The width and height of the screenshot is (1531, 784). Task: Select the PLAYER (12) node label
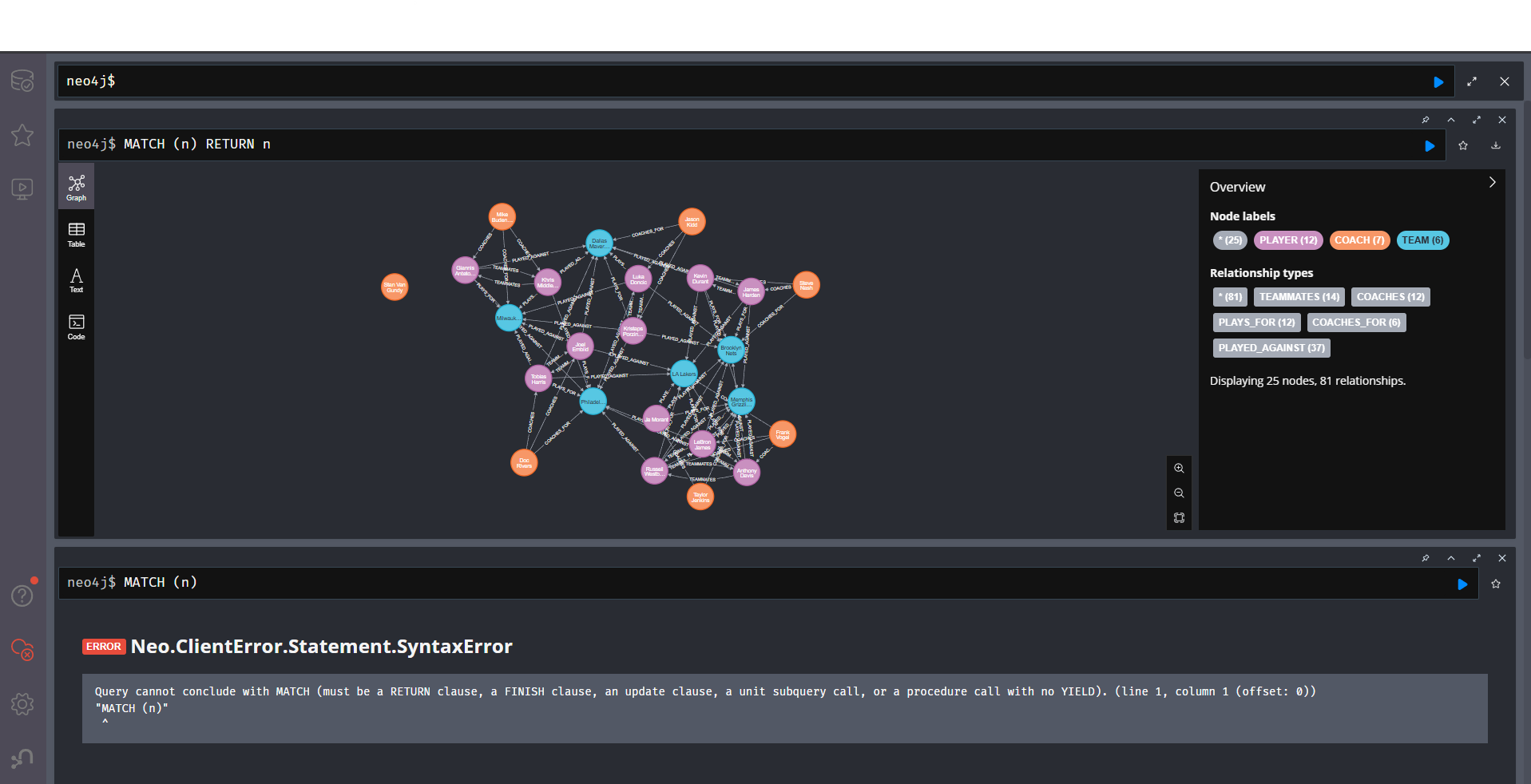point(1287,240)
